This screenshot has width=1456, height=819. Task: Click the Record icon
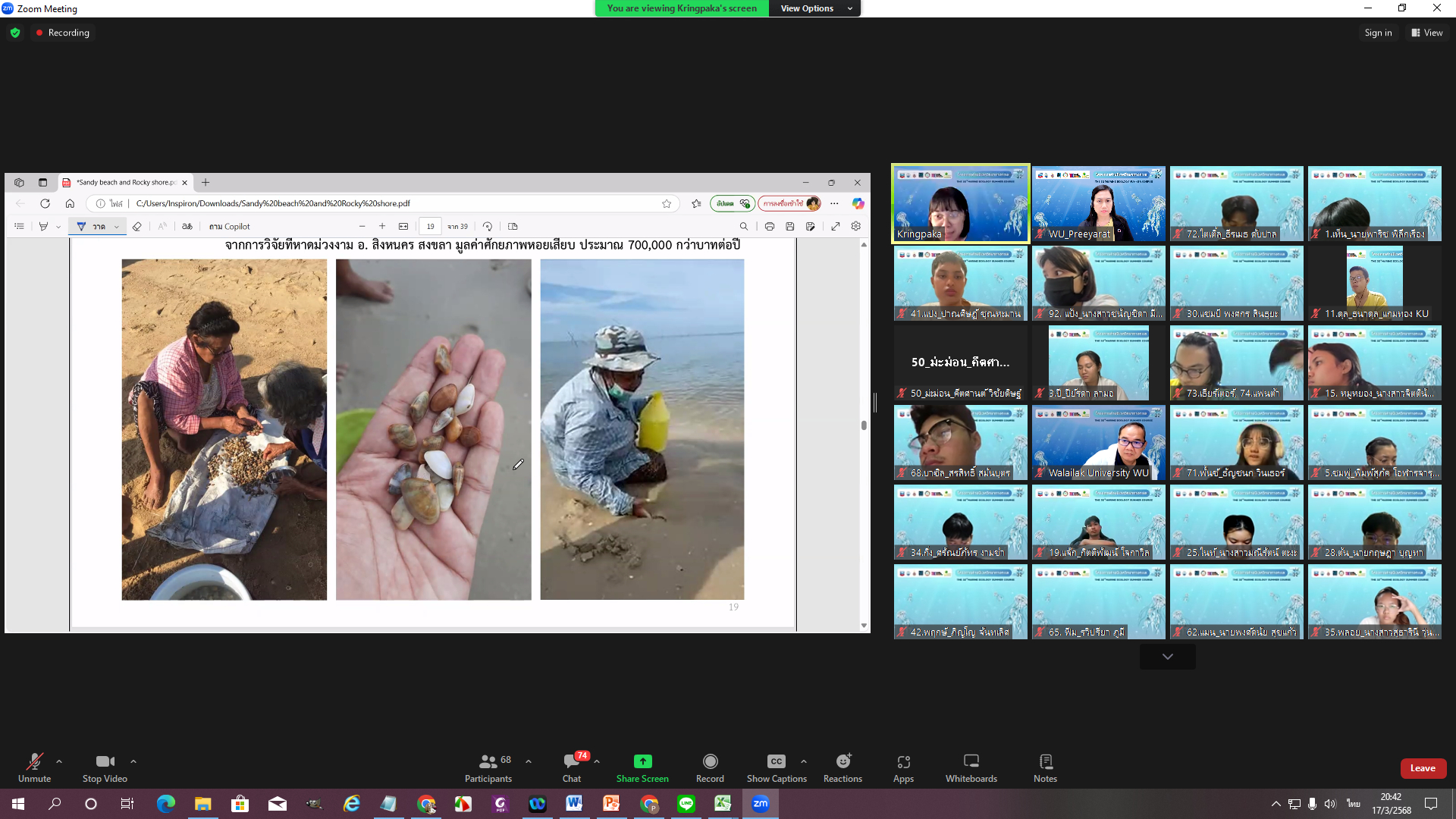[710, 766]
